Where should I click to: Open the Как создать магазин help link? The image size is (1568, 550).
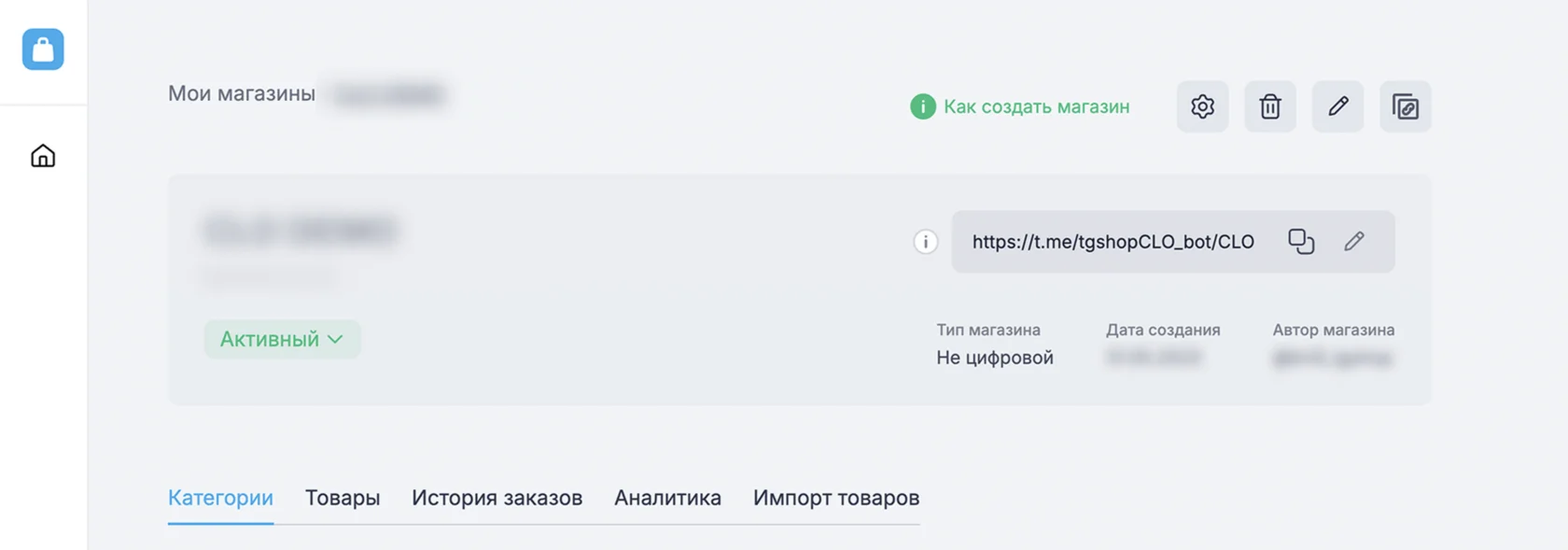pos(1036,106)
